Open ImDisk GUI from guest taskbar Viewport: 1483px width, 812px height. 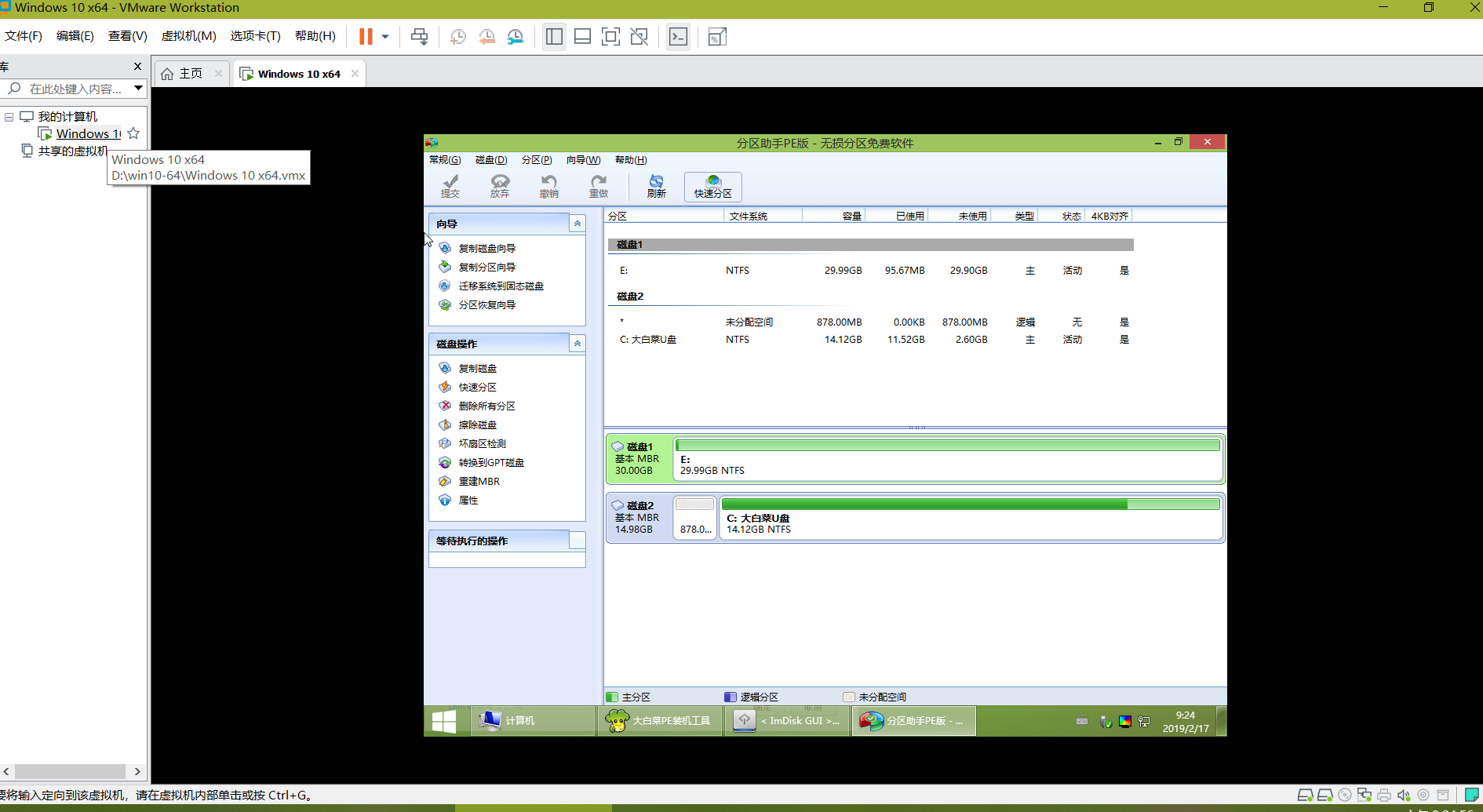point(787,720)
